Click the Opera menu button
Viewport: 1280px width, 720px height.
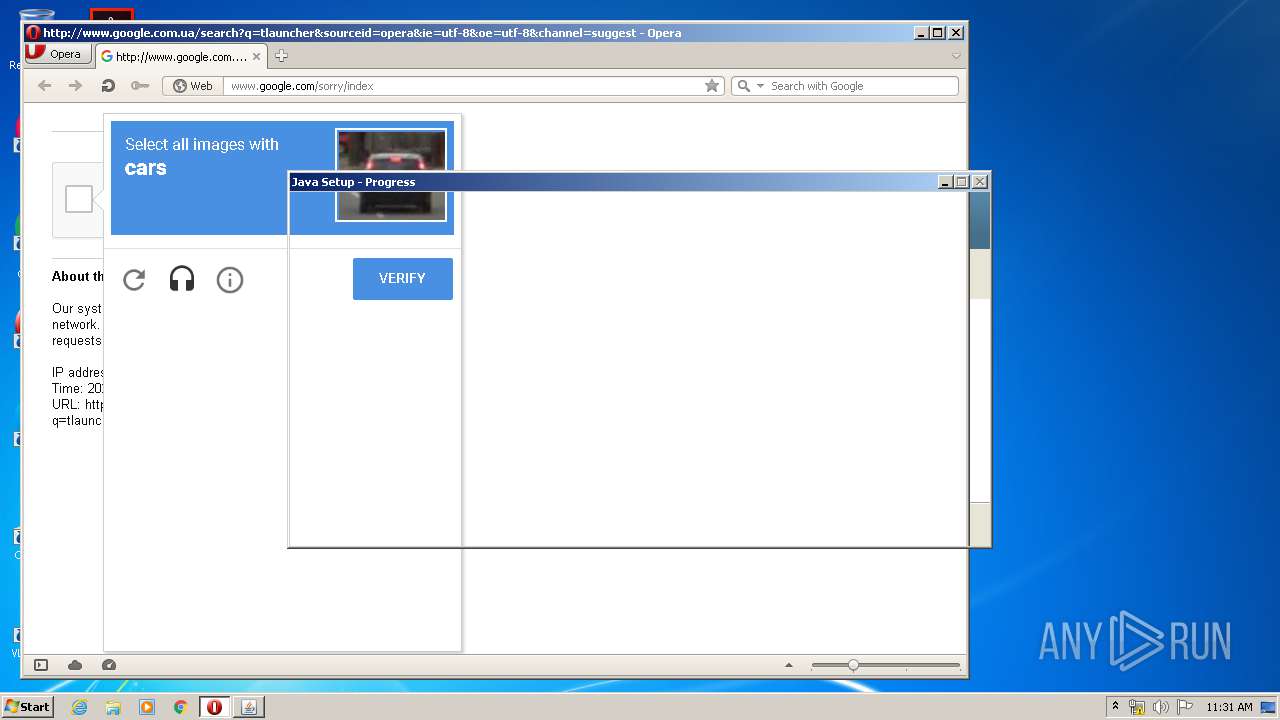(56, 55)
